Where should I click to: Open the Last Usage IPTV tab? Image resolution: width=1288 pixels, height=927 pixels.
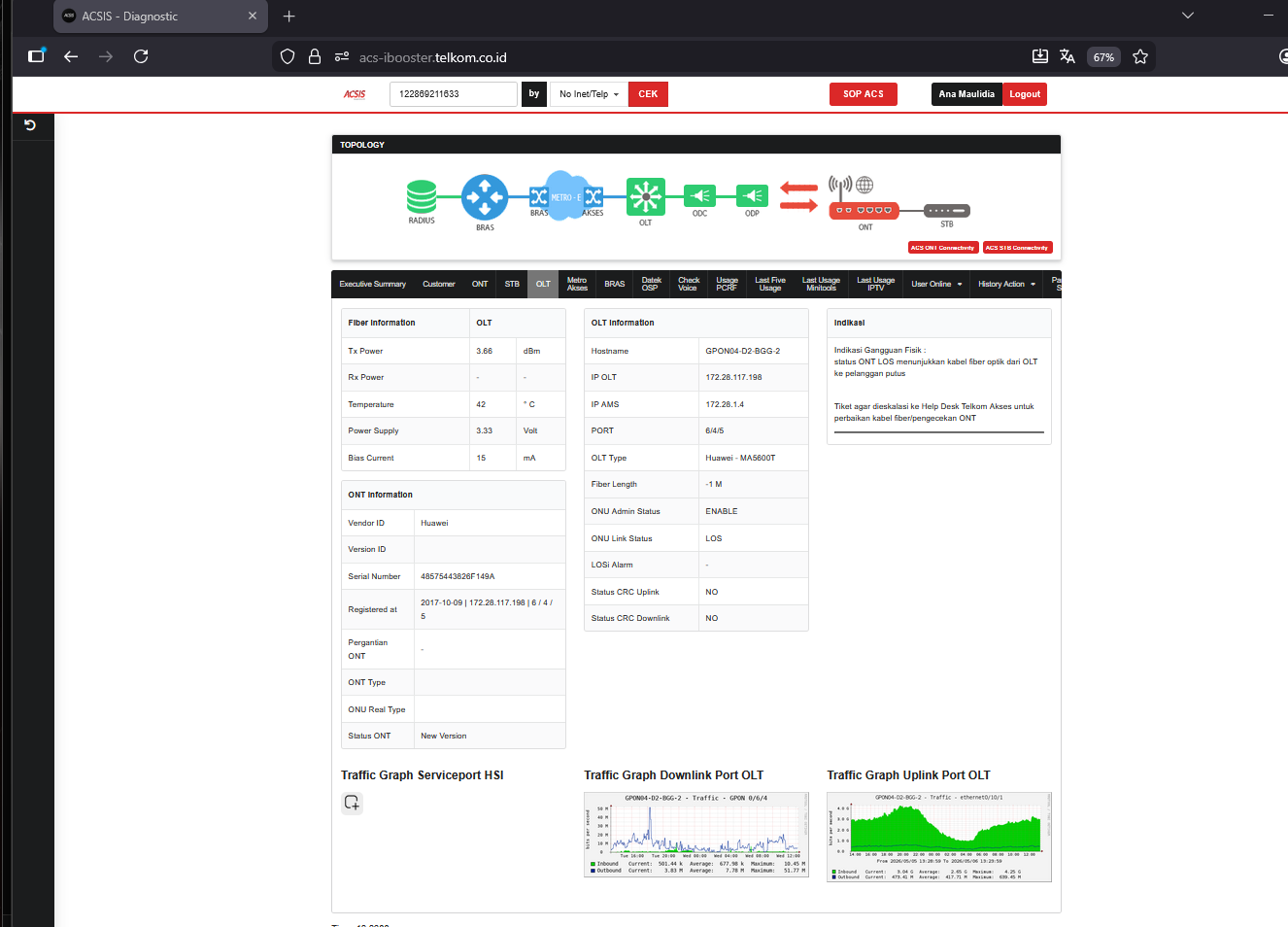[x=875, y=285]
